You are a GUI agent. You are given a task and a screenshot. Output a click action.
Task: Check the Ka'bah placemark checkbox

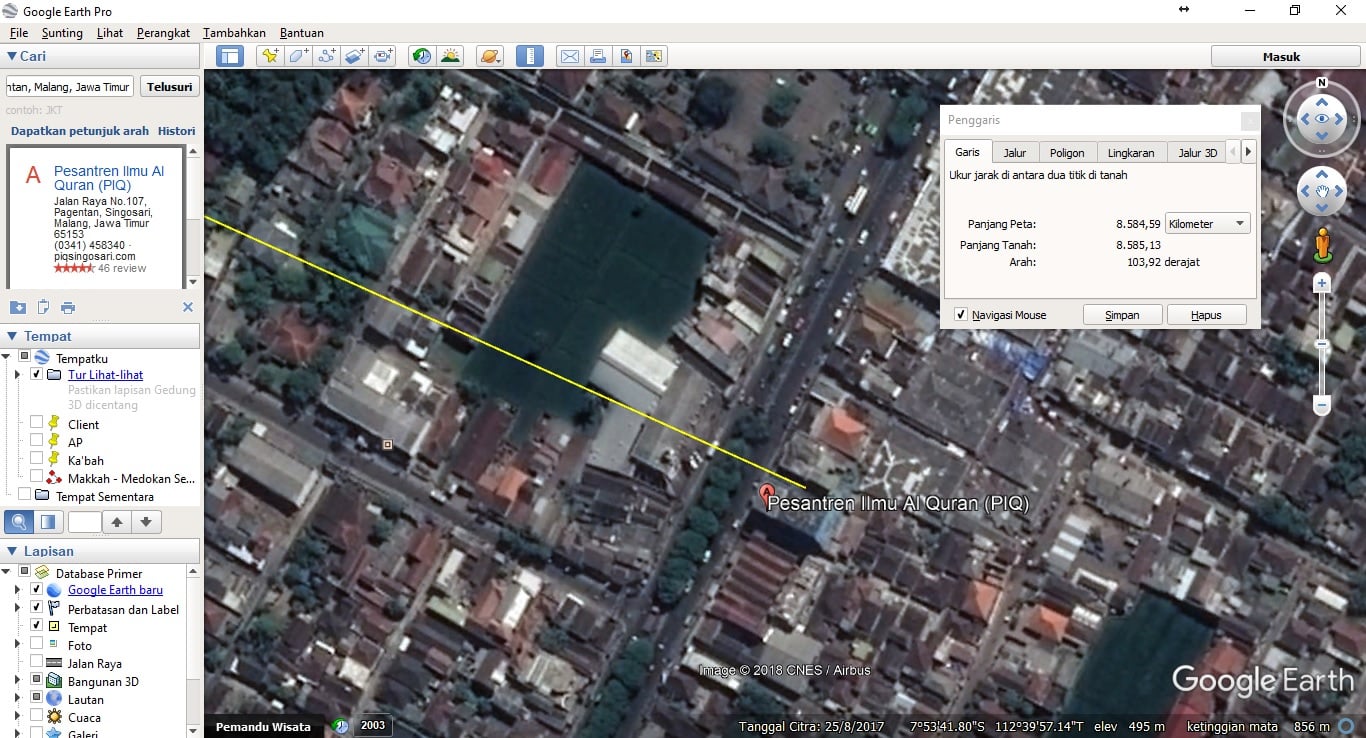click(x=37, y=460)
